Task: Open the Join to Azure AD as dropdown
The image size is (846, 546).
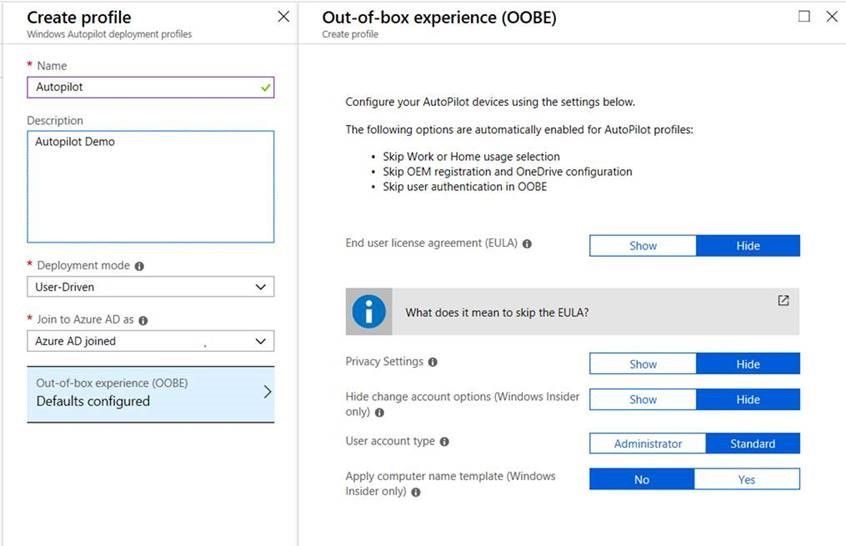Action: [151, 341]
